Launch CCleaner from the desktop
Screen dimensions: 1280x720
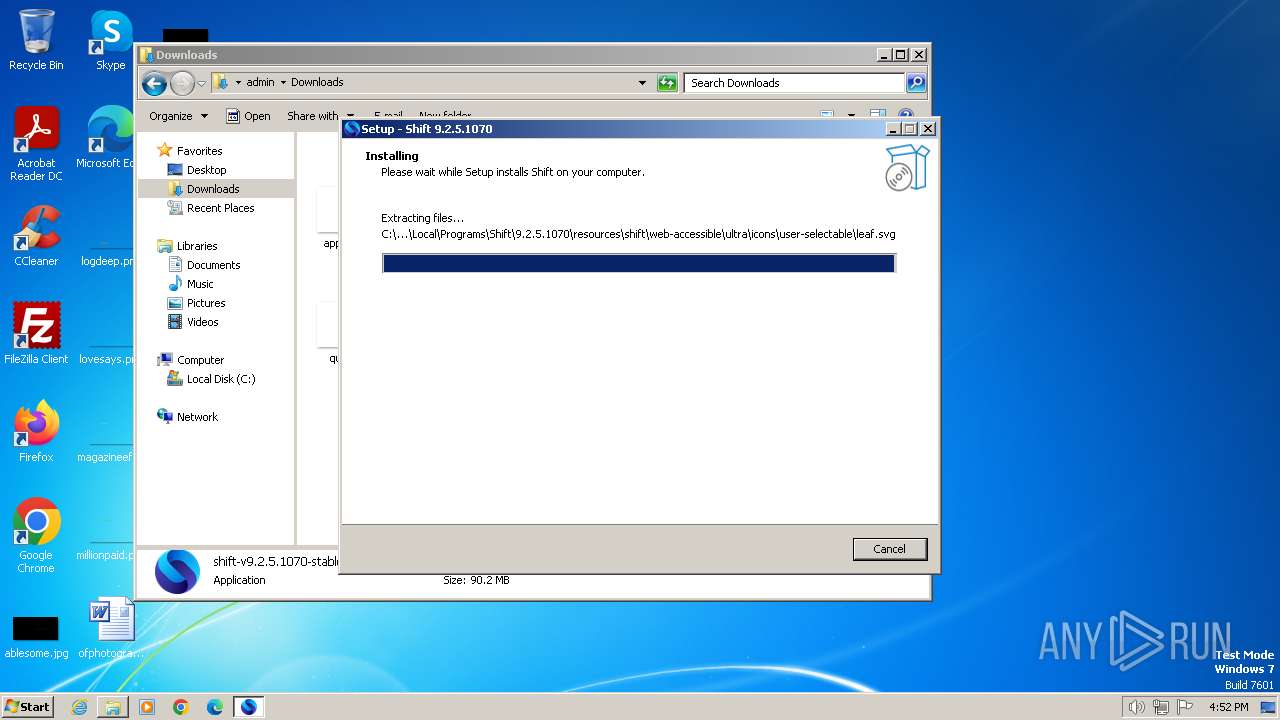pos(36,236)
